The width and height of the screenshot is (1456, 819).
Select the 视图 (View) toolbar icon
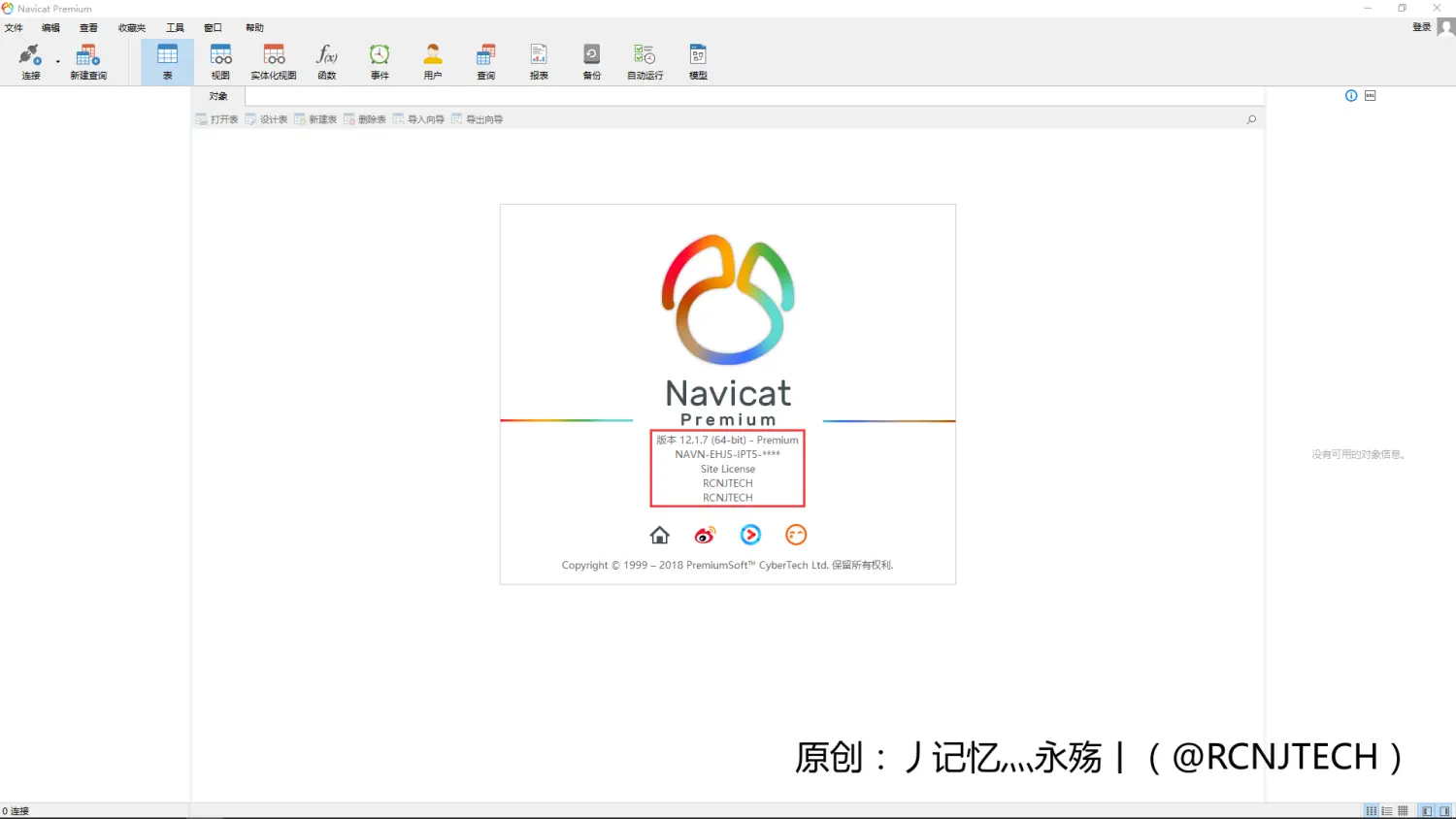(x=220, y=61)
